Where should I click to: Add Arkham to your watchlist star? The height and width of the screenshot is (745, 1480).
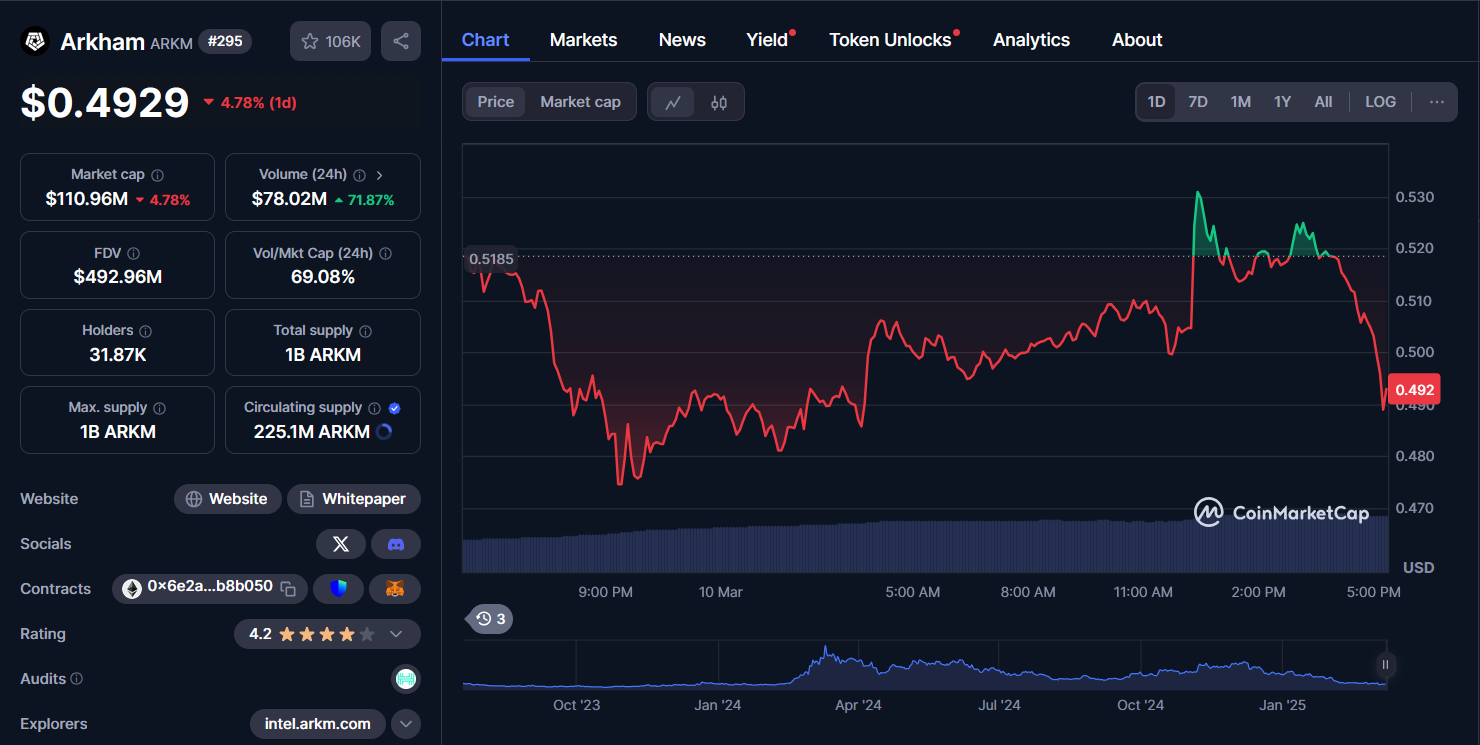(311, 40)
